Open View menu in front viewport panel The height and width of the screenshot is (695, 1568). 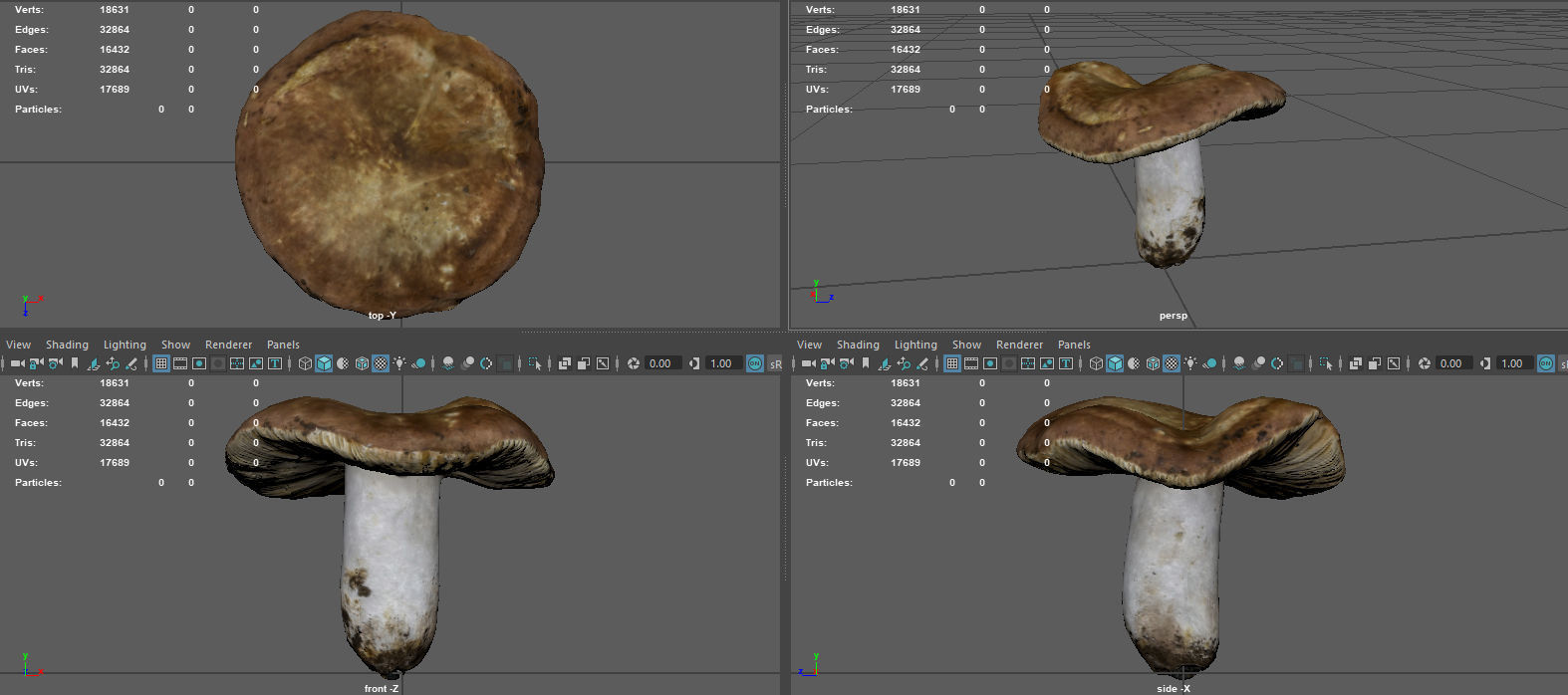(x=18, y=345)
